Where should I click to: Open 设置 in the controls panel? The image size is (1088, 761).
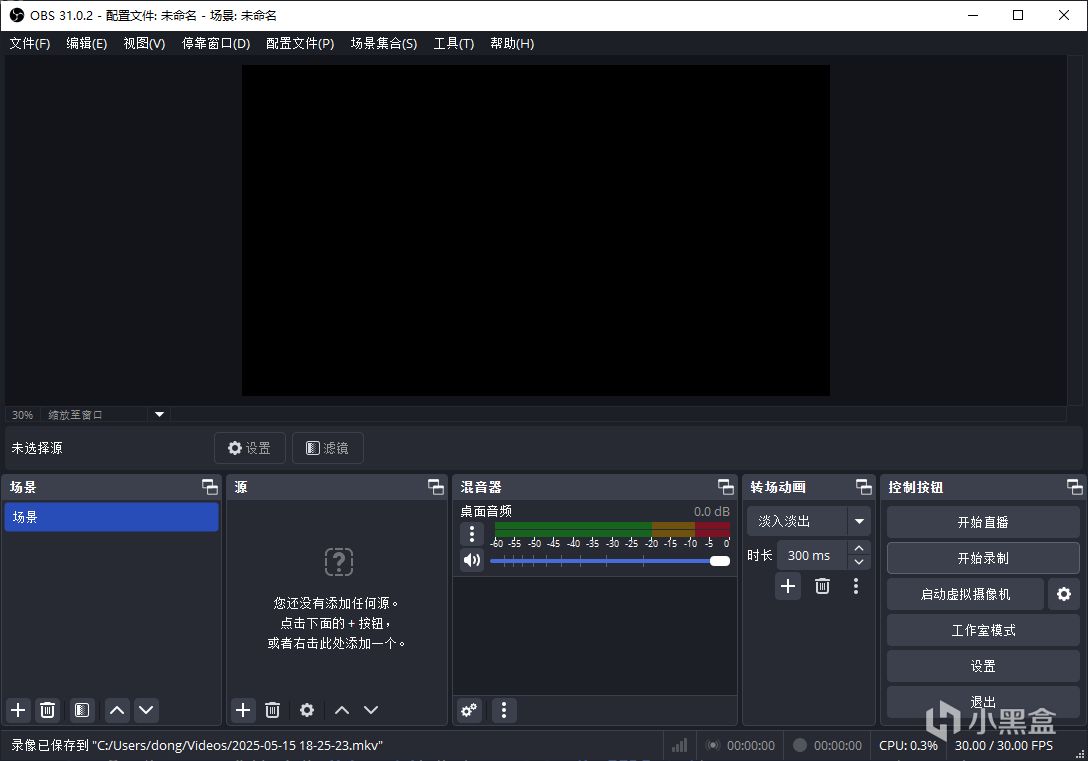pyautogui.click(x=983, y=666)
